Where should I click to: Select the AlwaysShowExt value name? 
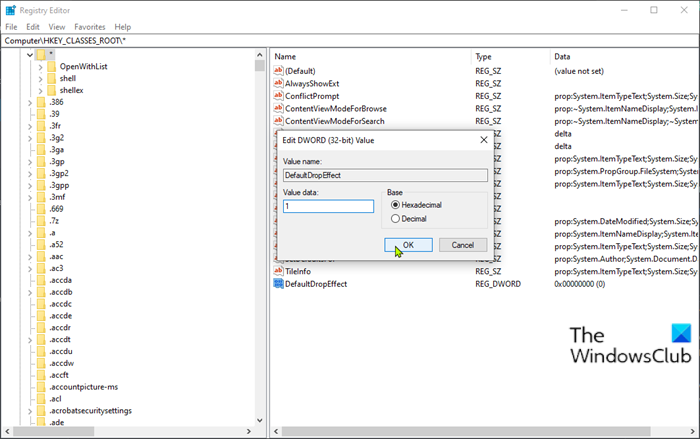tap(312, 84)
